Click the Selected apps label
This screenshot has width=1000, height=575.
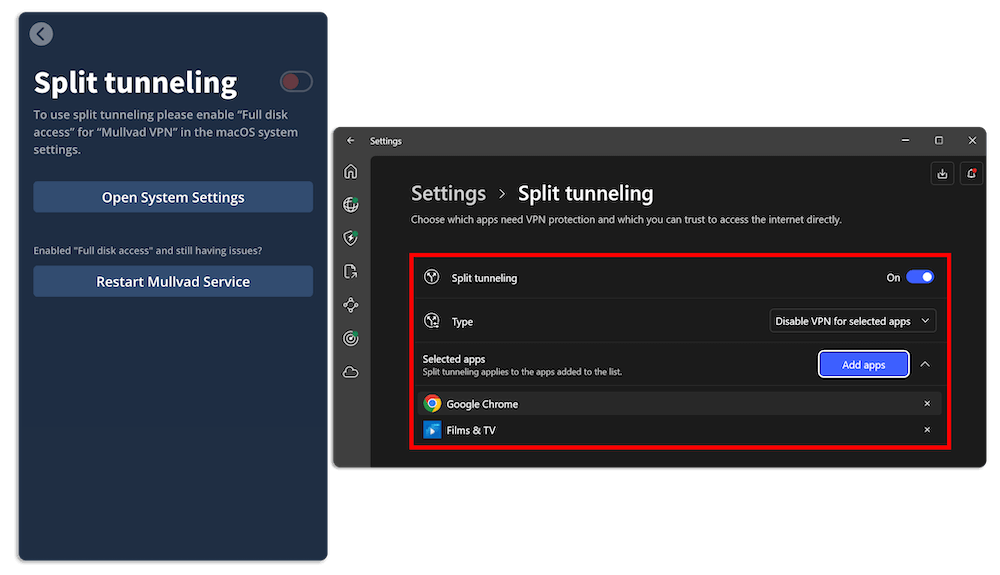tap(453, 359)
